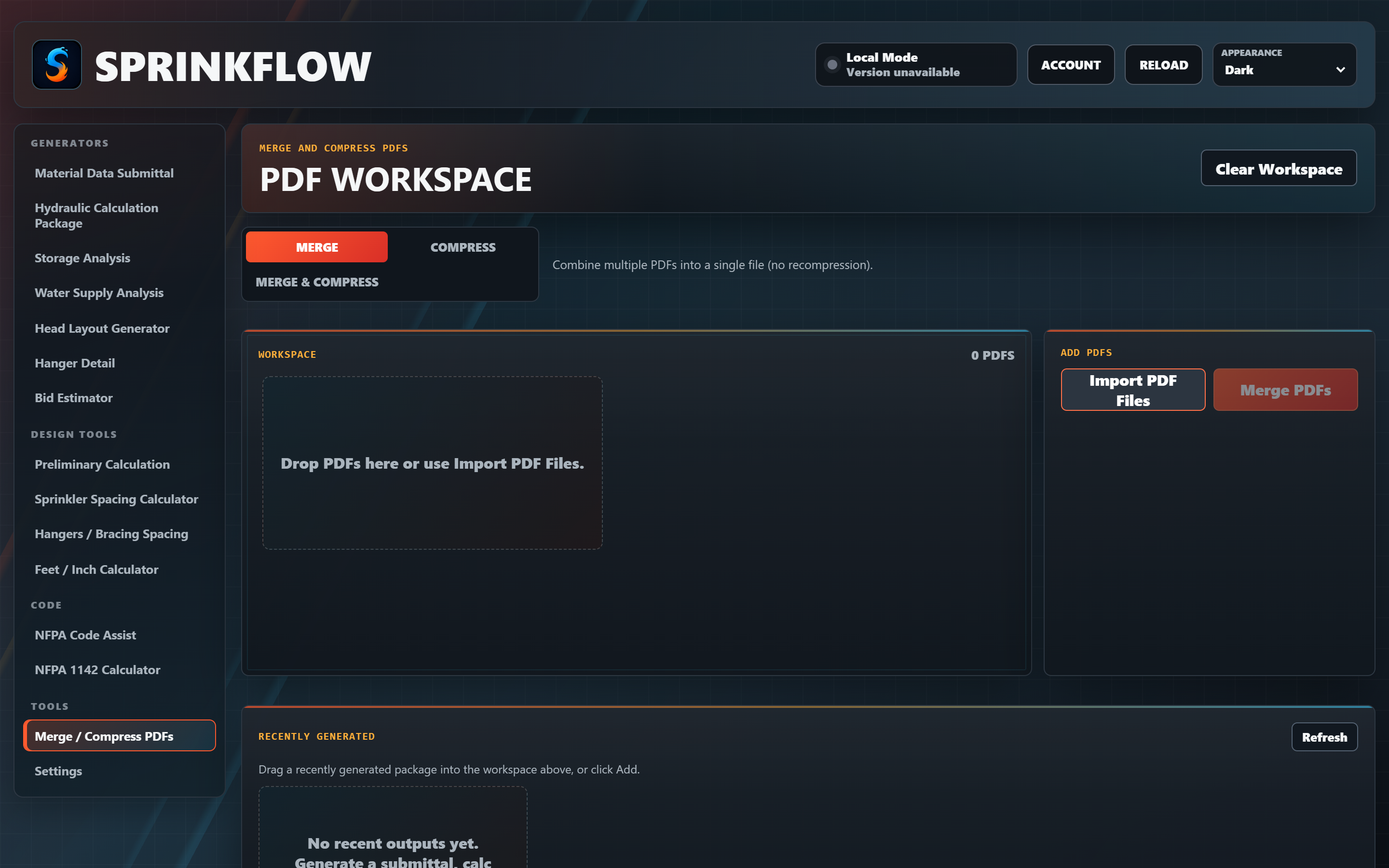Open the Account button

pos(1071,65)
